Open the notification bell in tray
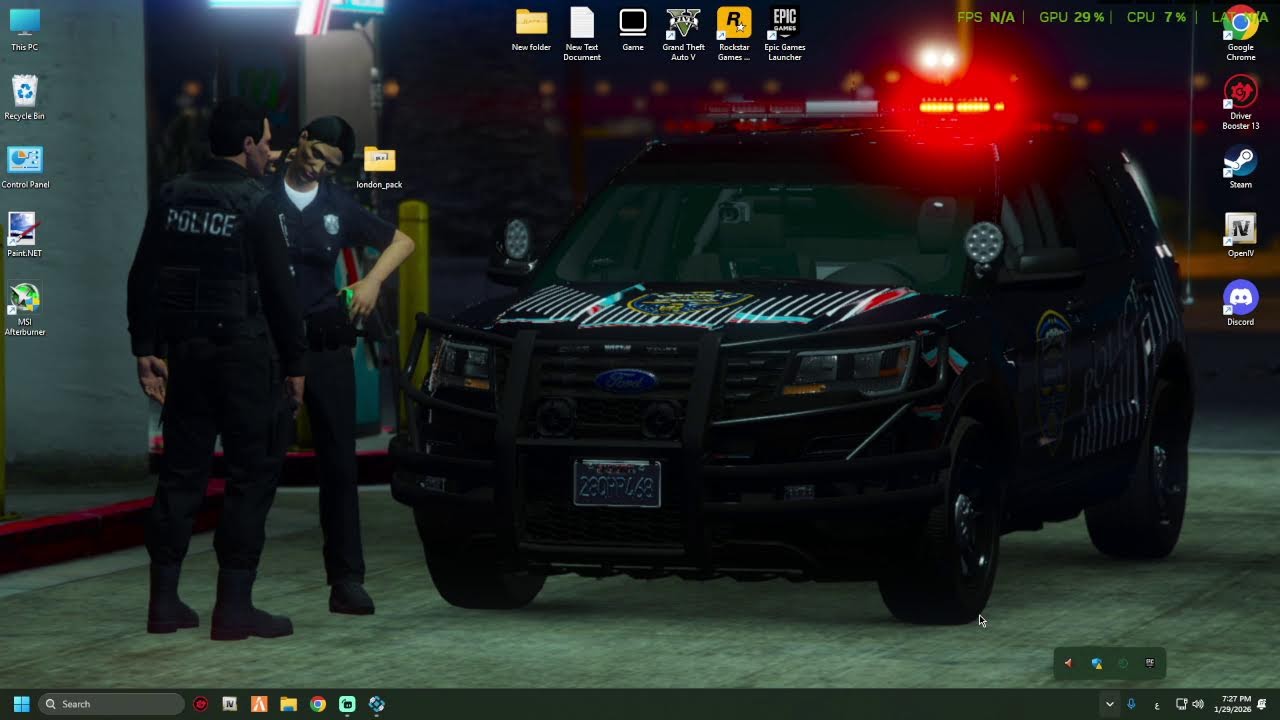 click(x=1263, y=704)
